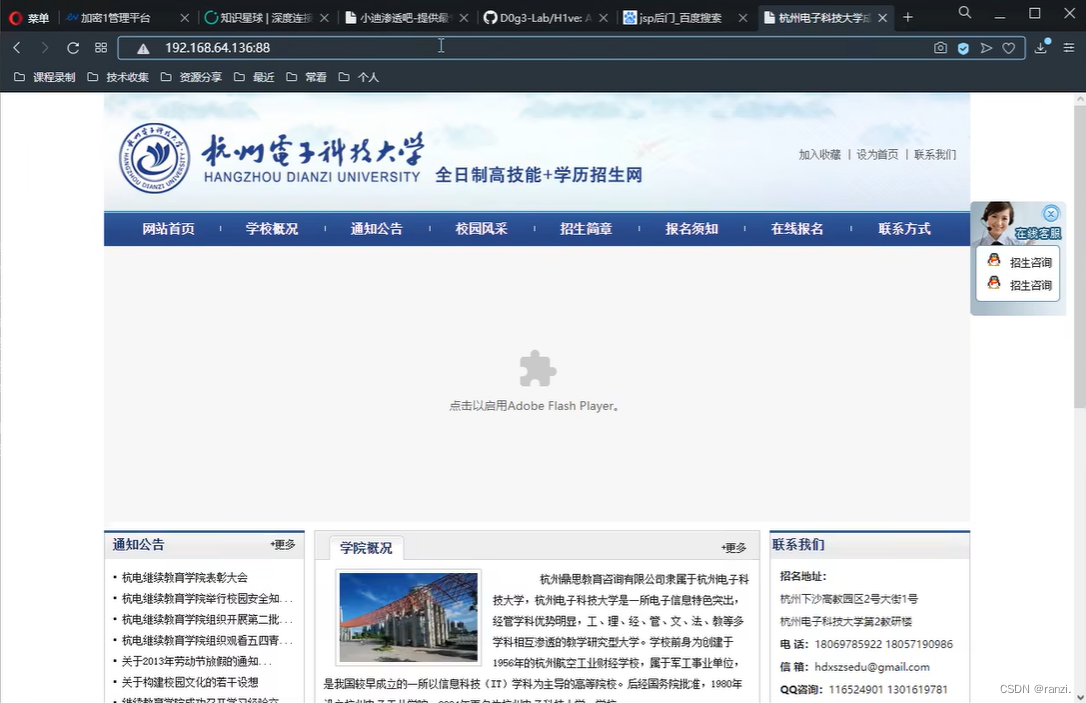Open notice 关于2013年劳动节放假的通知
The width and height of the screenshot is (1086, 703).
tap(197, 661)
